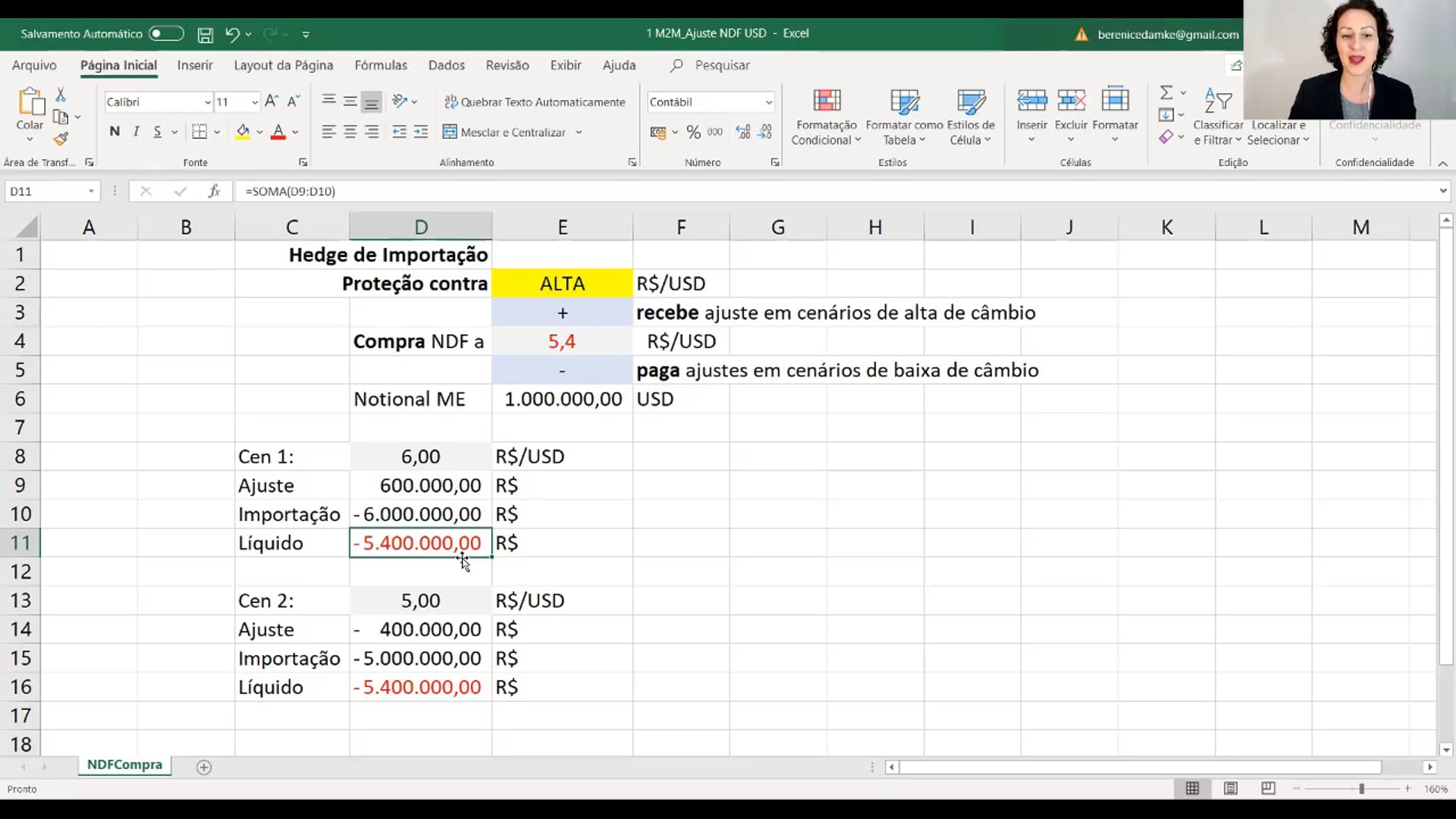Click the Copy icon
Viewport: 1456px width, 819px height.
(x=61, y=117)
